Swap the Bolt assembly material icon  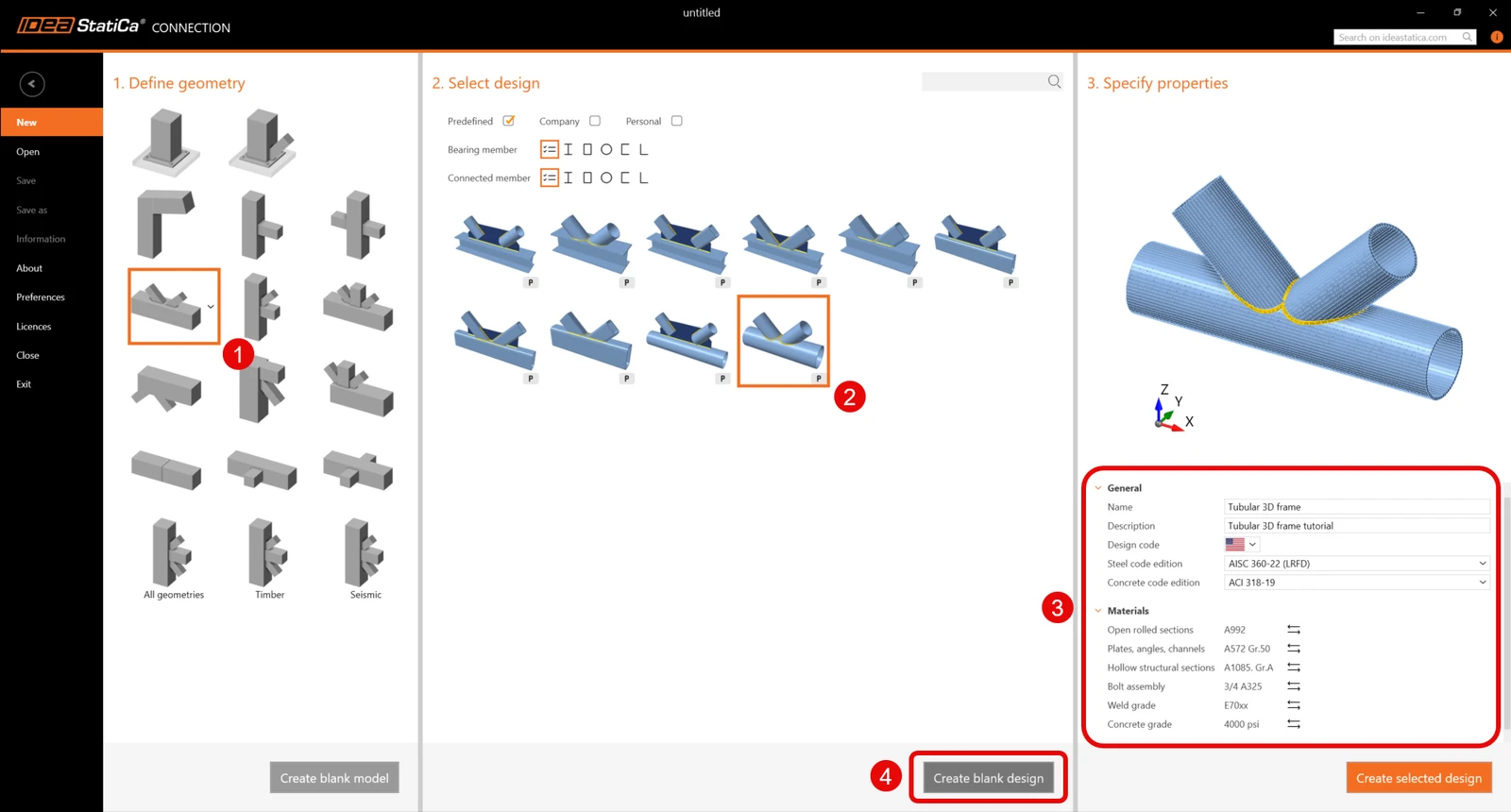1294,686
